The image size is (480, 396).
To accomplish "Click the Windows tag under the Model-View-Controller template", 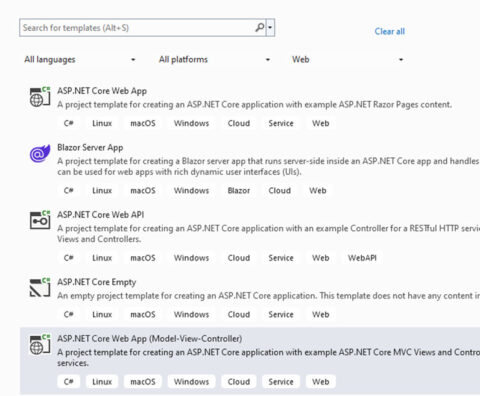I will tap(191, 382).
